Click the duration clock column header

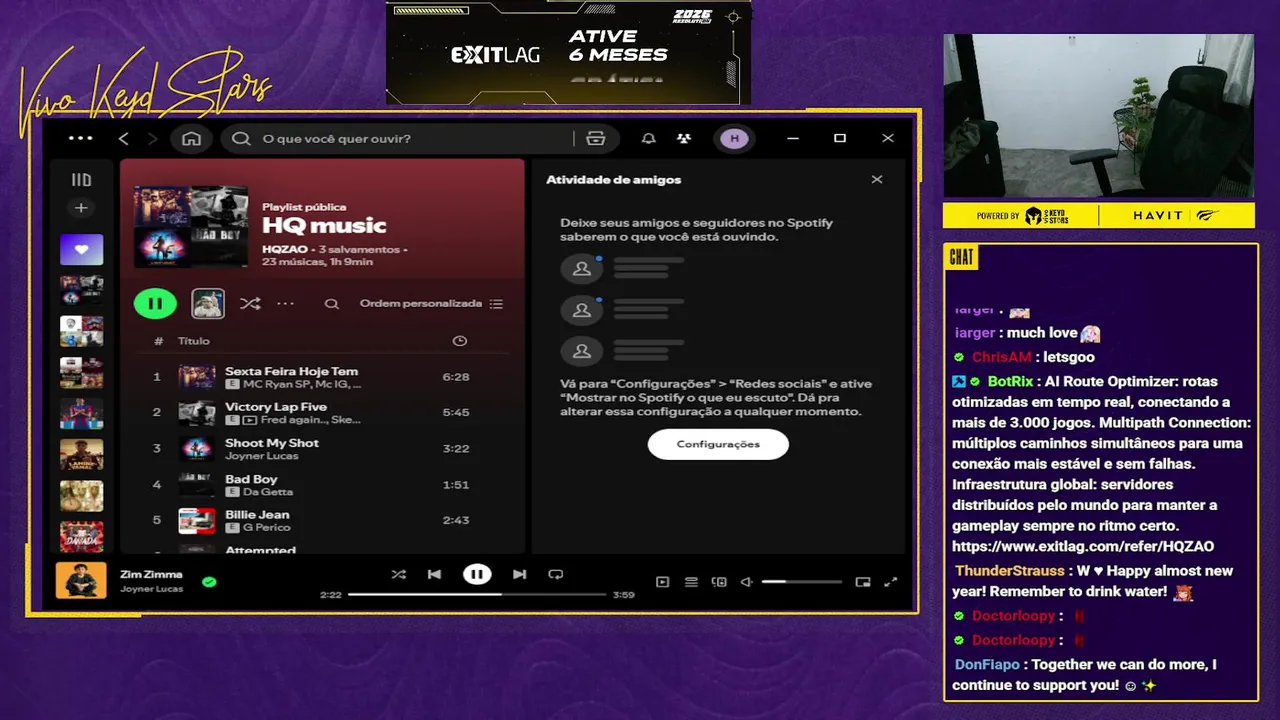click(x=459, y=341)
